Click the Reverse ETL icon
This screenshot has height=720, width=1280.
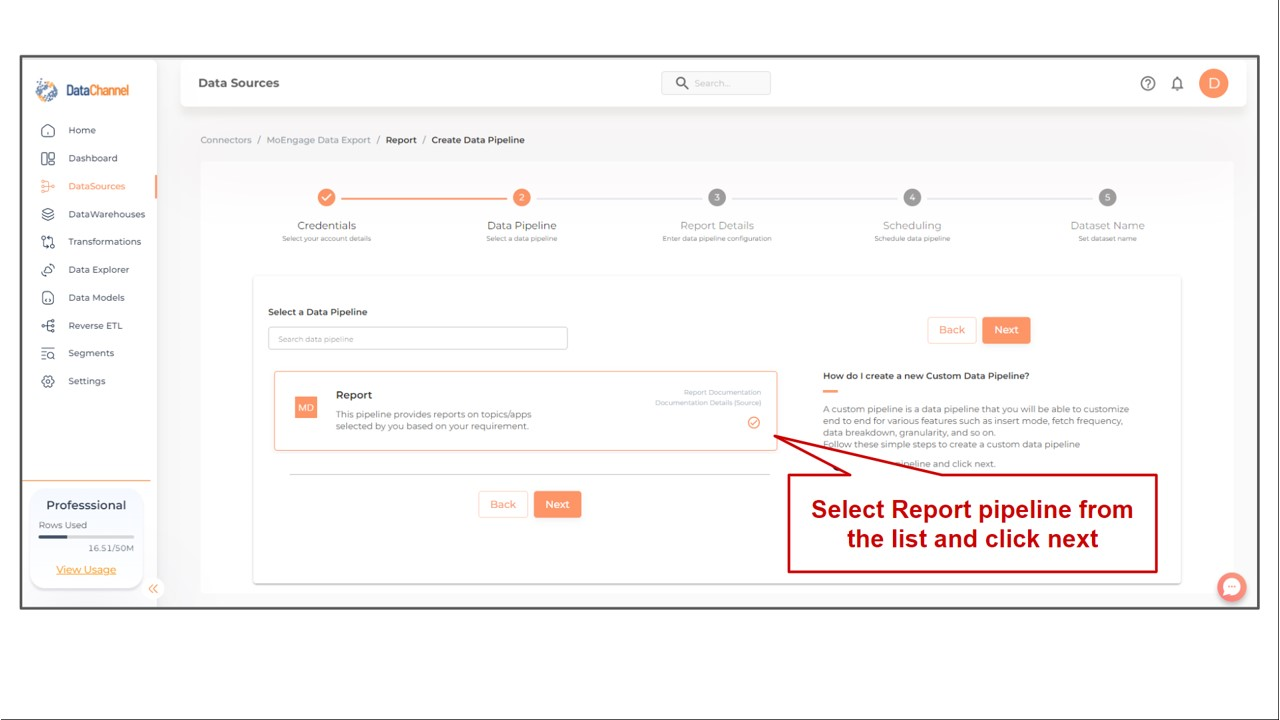click(48, 326)
